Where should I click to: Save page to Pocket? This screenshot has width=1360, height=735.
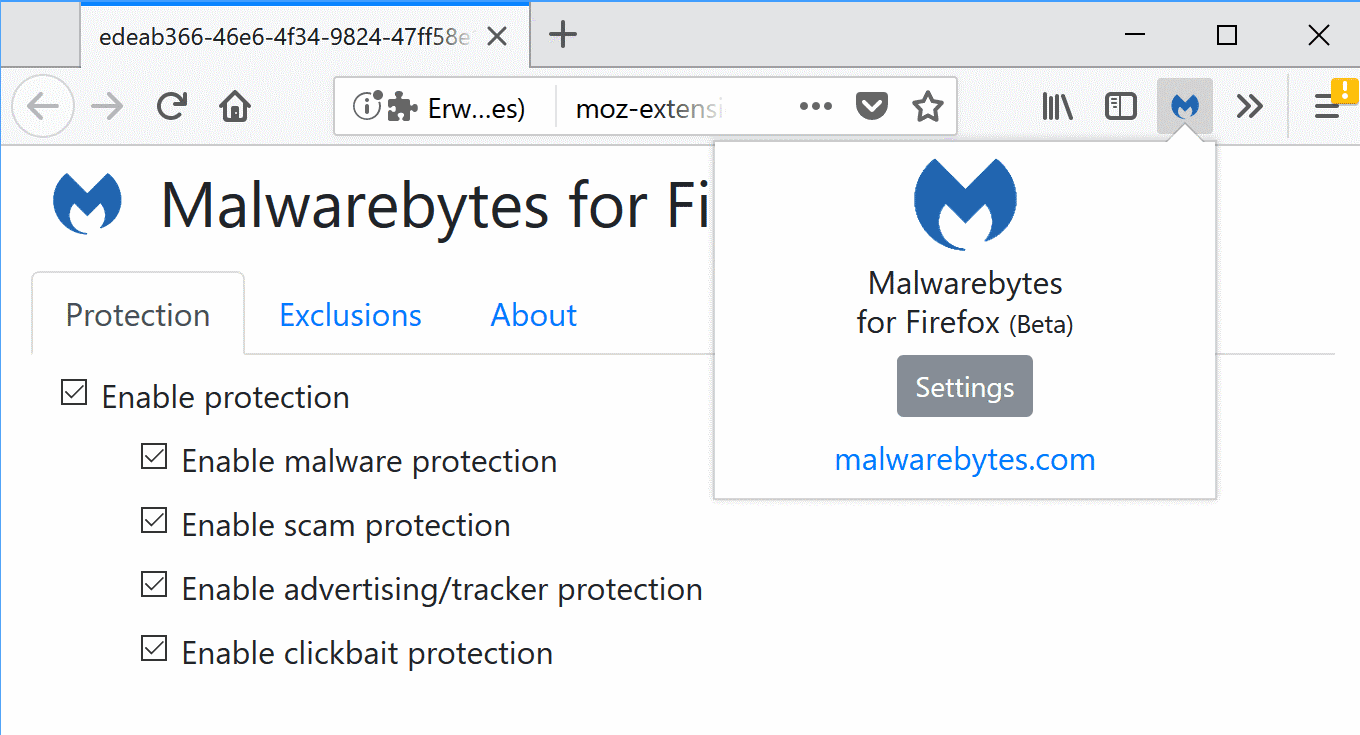click(x=871, y=105)
